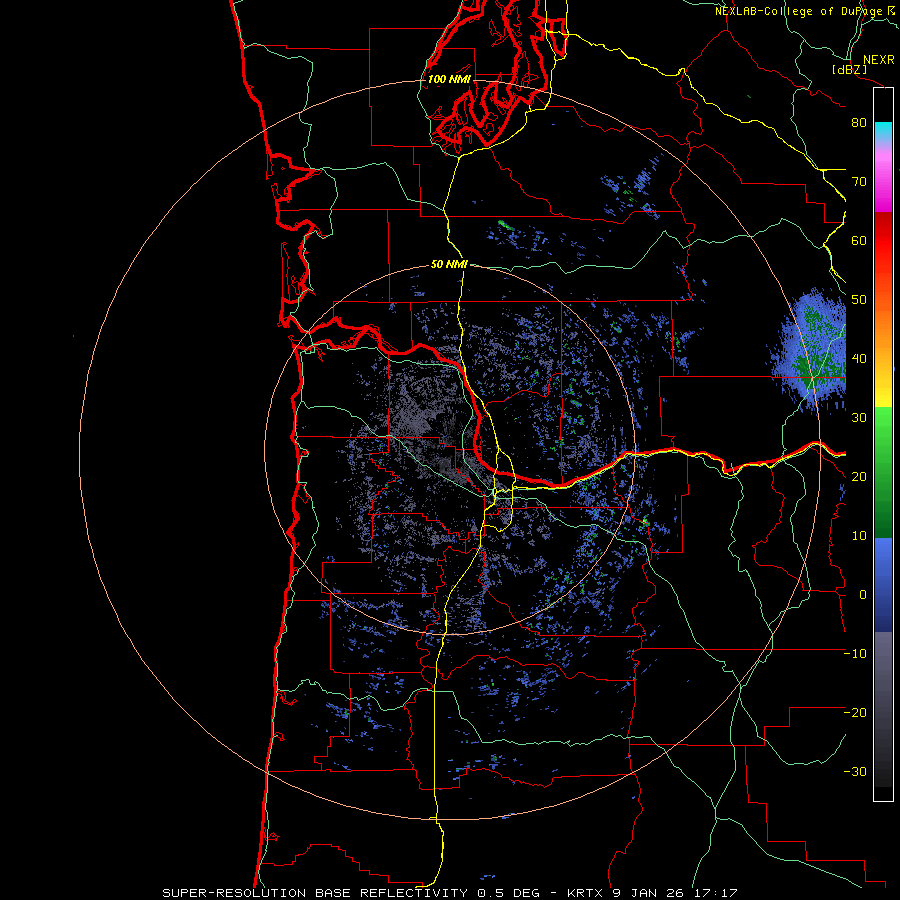This screenshot has height=900, width=900.
Task: Click the 70 value on dBZ scale
Action: click(x=859, y=182)
